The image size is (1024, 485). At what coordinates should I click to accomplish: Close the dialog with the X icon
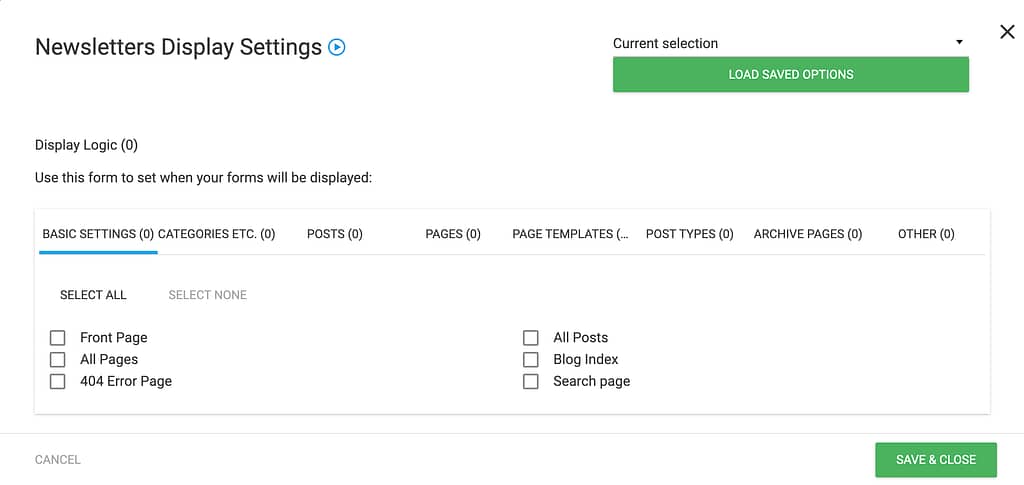click(1007, 31)
